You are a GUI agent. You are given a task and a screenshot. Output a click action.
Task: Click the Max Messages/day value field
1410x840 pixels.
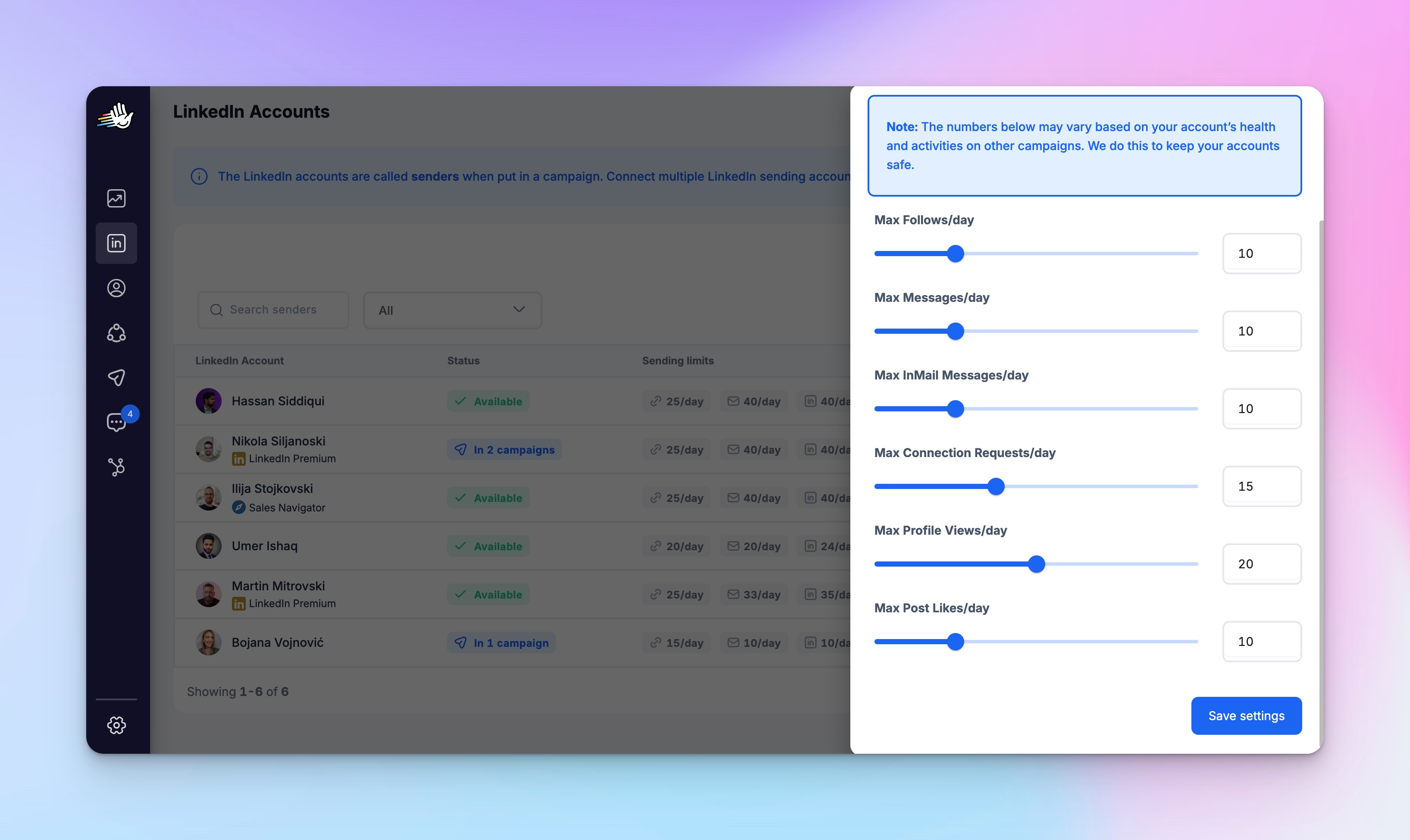pos(1262,331)
